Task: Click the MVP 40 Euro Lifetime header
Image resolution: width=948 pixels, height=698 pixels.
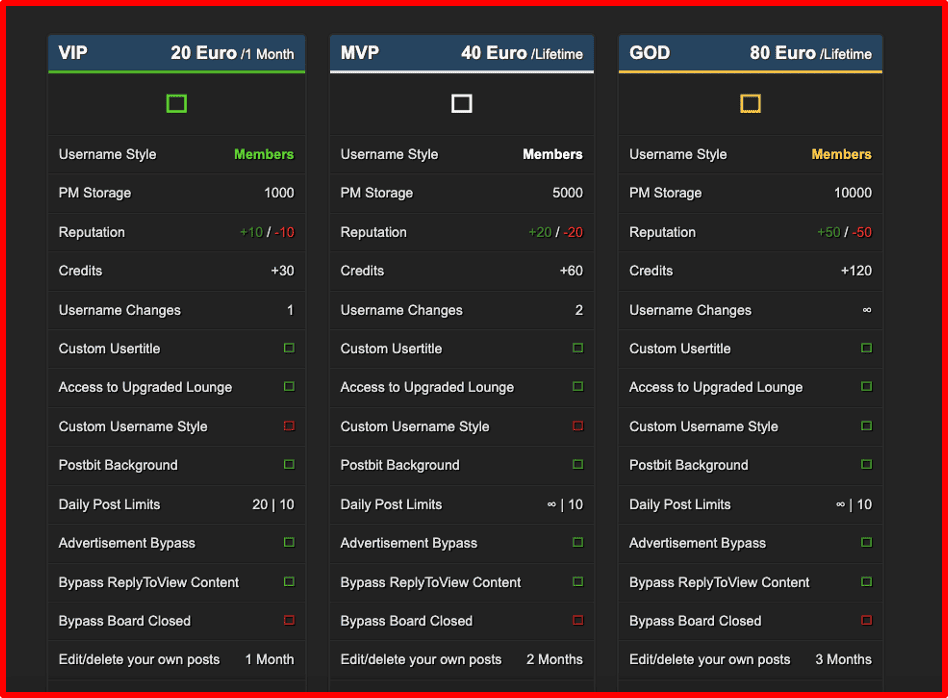Action: 461,53
